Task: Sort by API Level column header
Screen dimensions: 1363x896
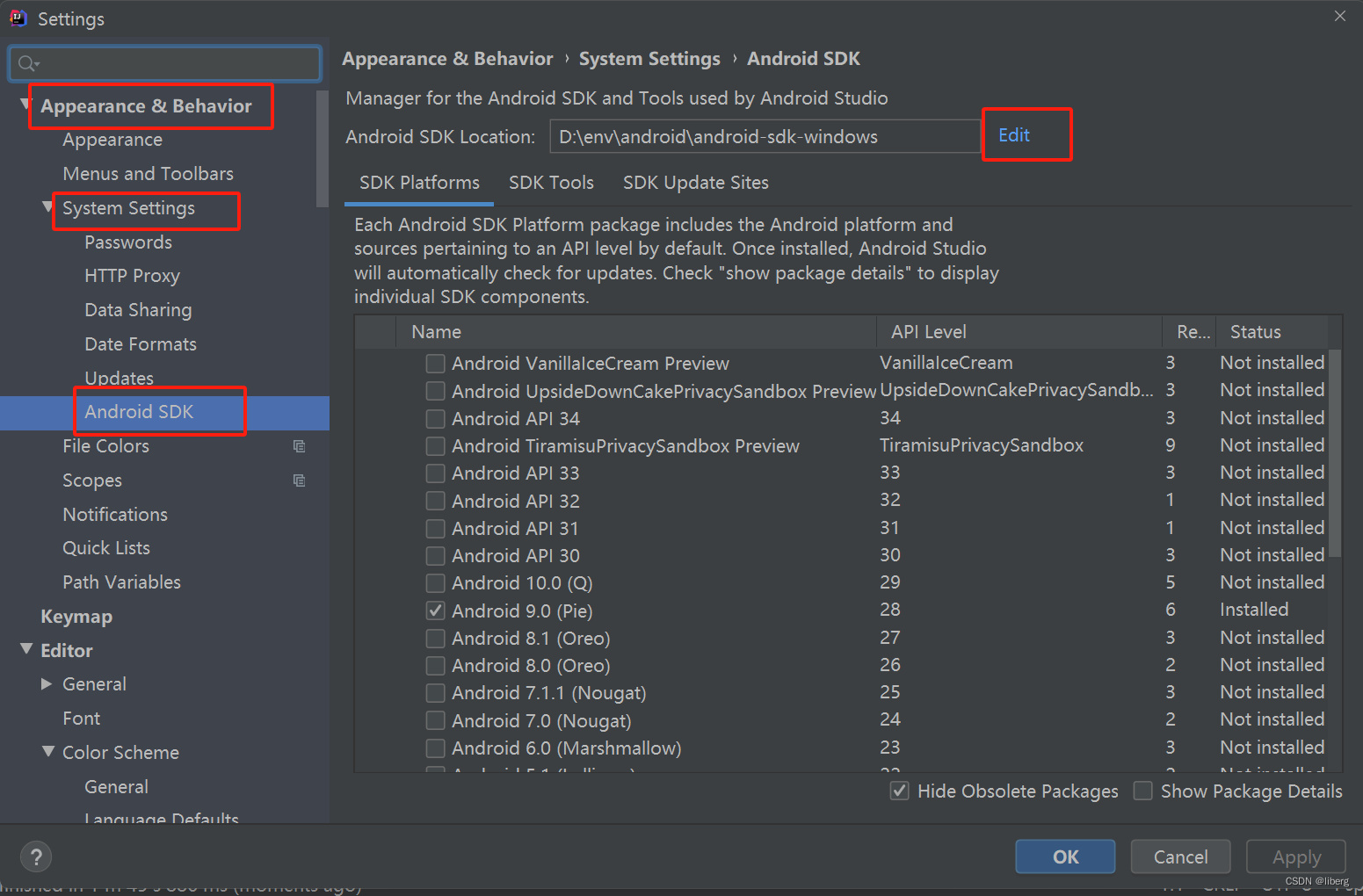Action: click(x=1019, y=332)
